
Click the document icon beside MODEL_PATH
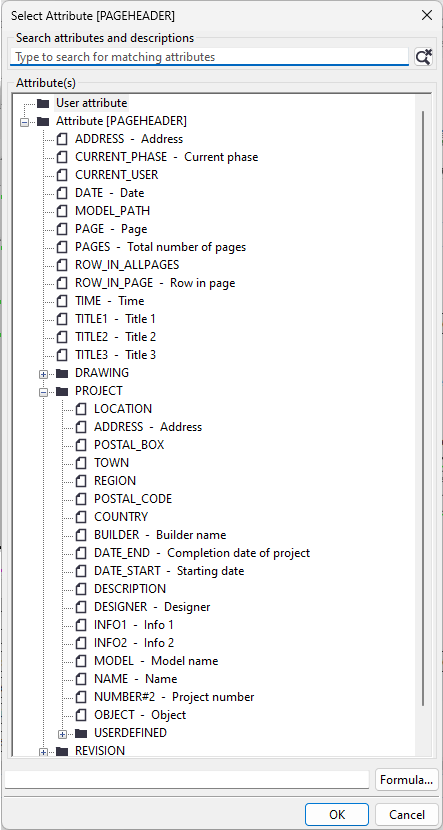(62, 211)
